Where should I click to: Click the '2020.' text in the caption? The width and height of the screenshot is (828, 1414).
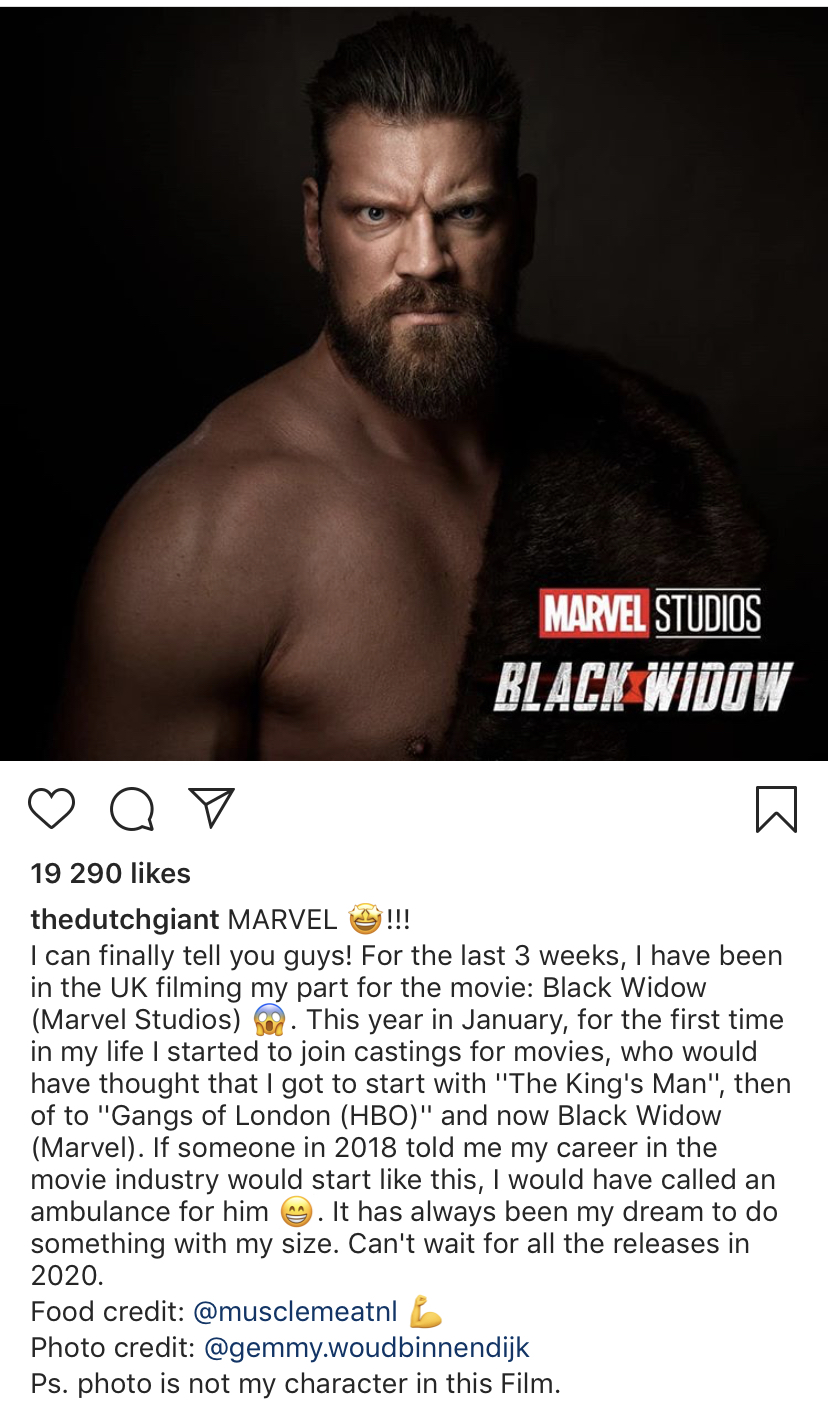point(66,1276)
